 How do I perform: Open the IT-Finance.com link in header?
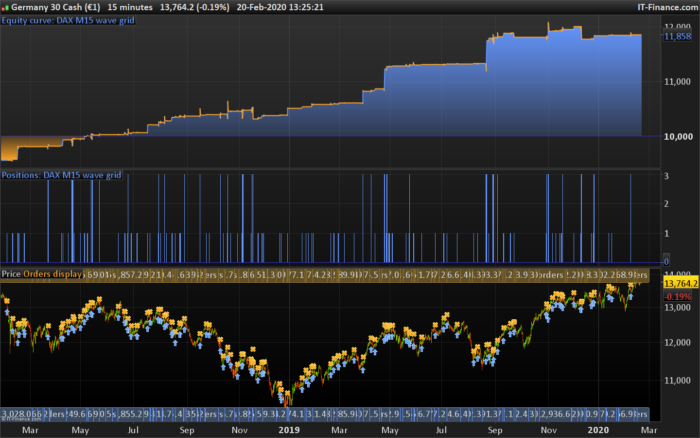click(x=667, y=7)
